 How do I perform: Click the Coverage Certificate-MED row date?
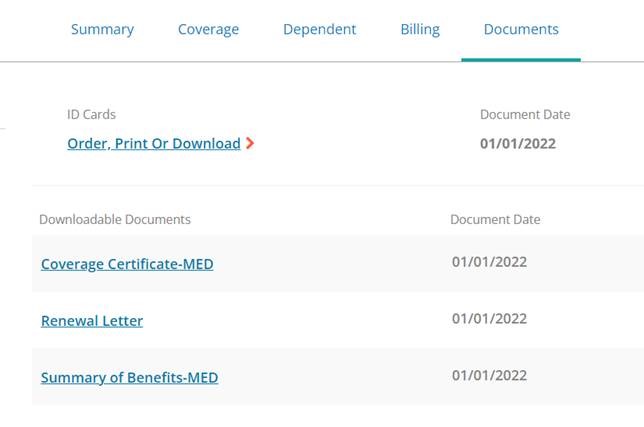pos(489,262)
